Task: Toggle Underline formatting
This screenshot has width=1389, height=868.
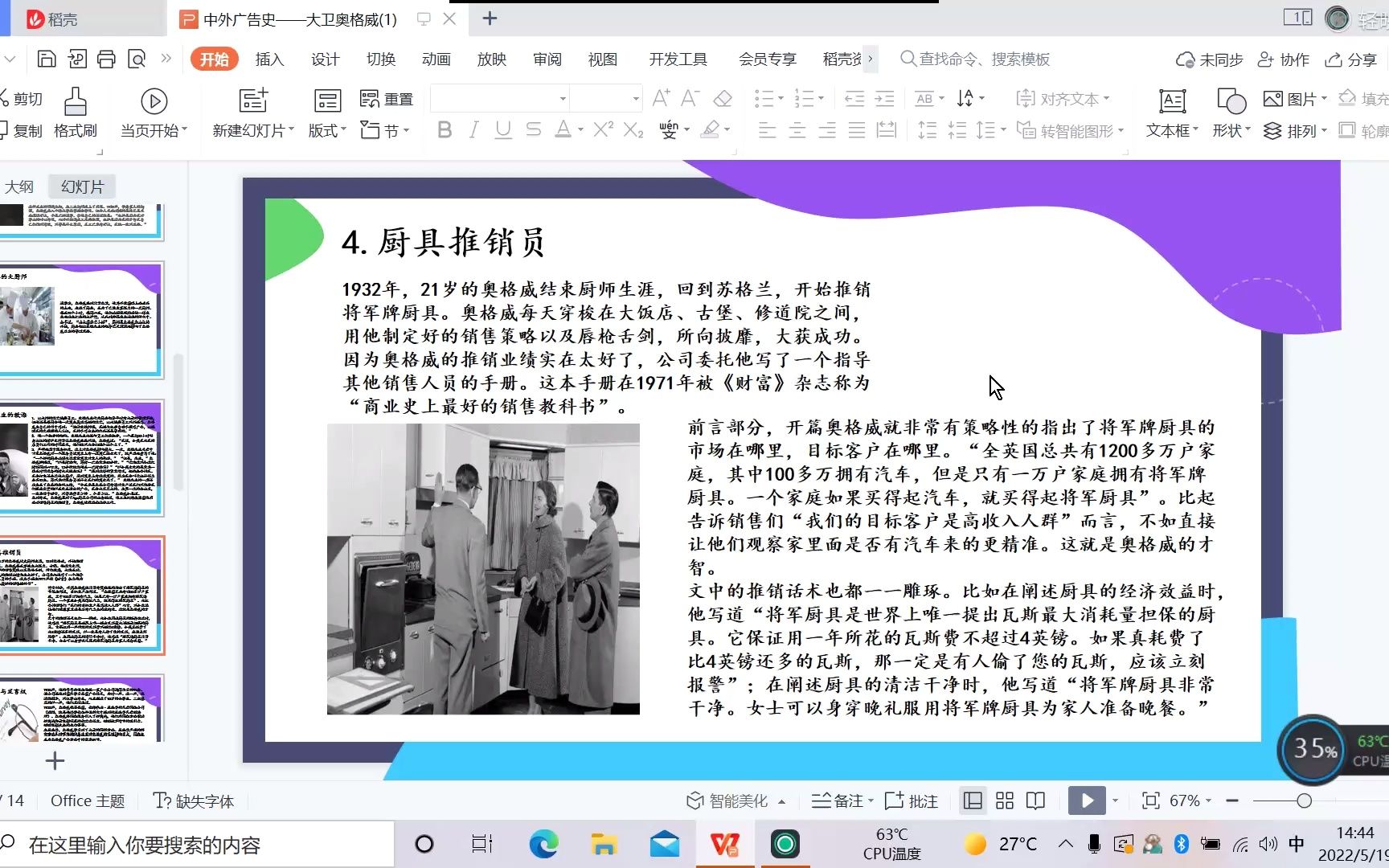Action: click(x=503, y=129)
